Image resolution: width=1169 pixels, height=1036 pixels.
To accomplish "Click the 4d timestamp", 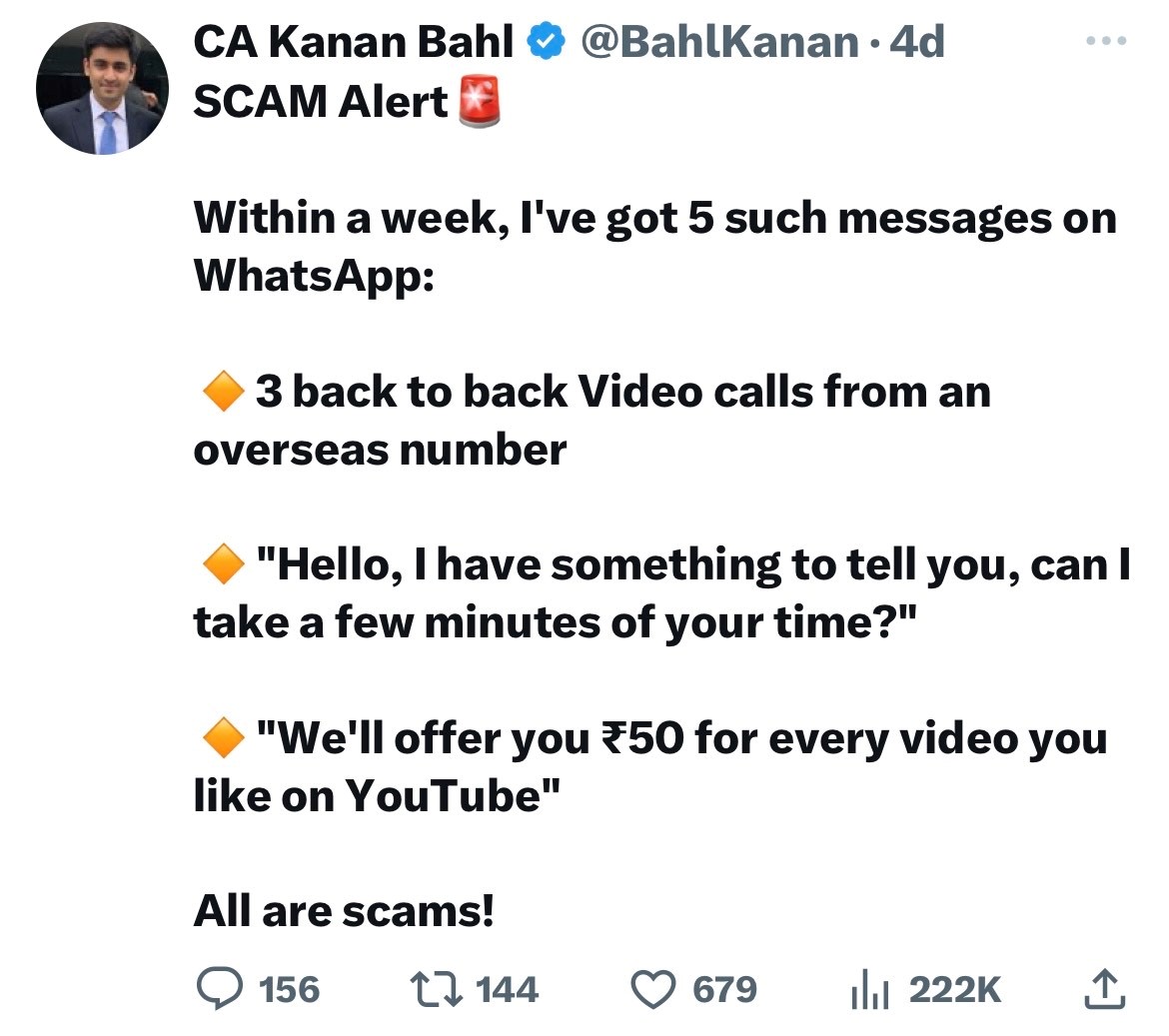I will click(916, 42).
